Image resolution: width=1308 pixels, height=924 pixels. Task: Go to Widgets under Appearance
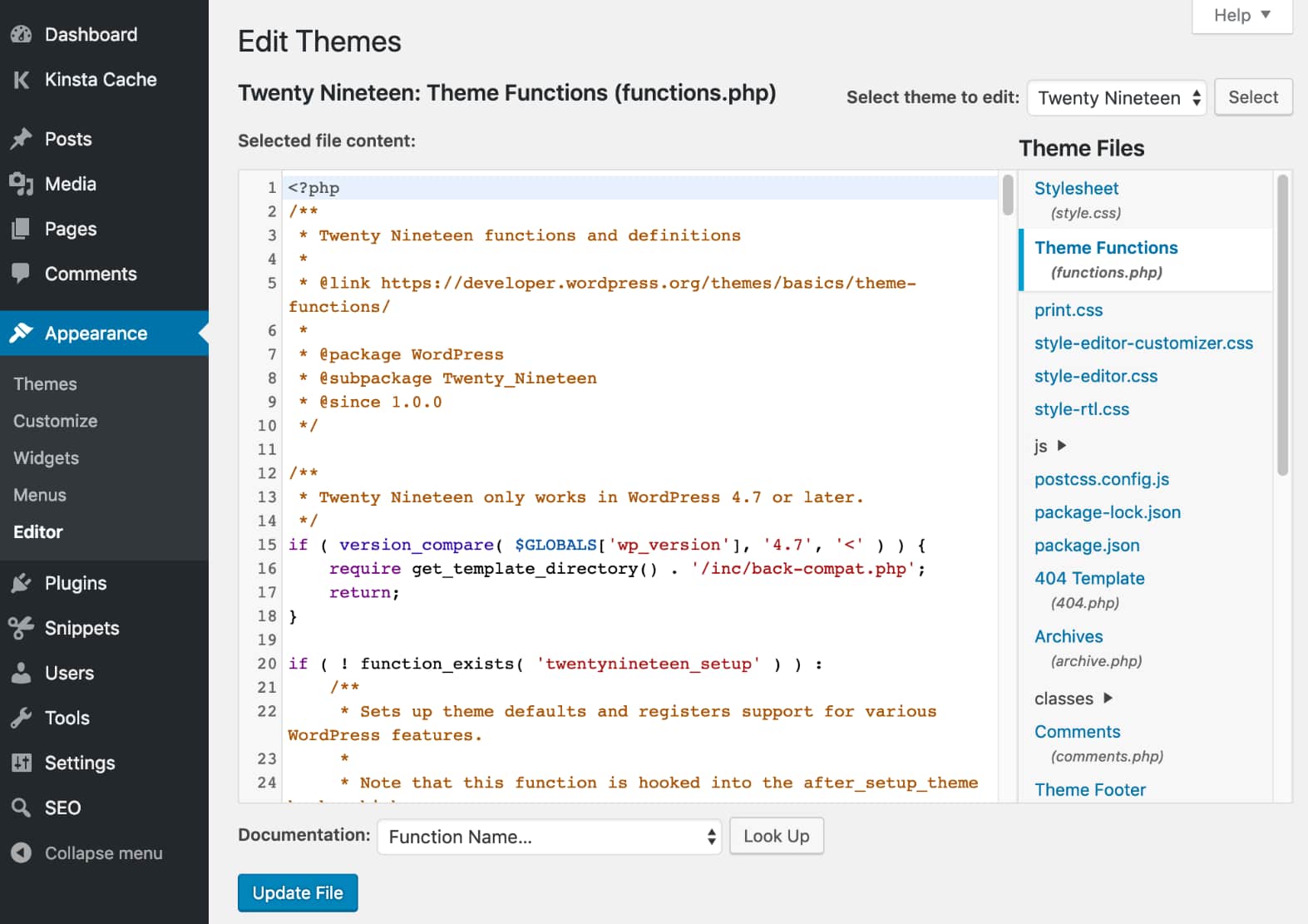click(47, 458)
